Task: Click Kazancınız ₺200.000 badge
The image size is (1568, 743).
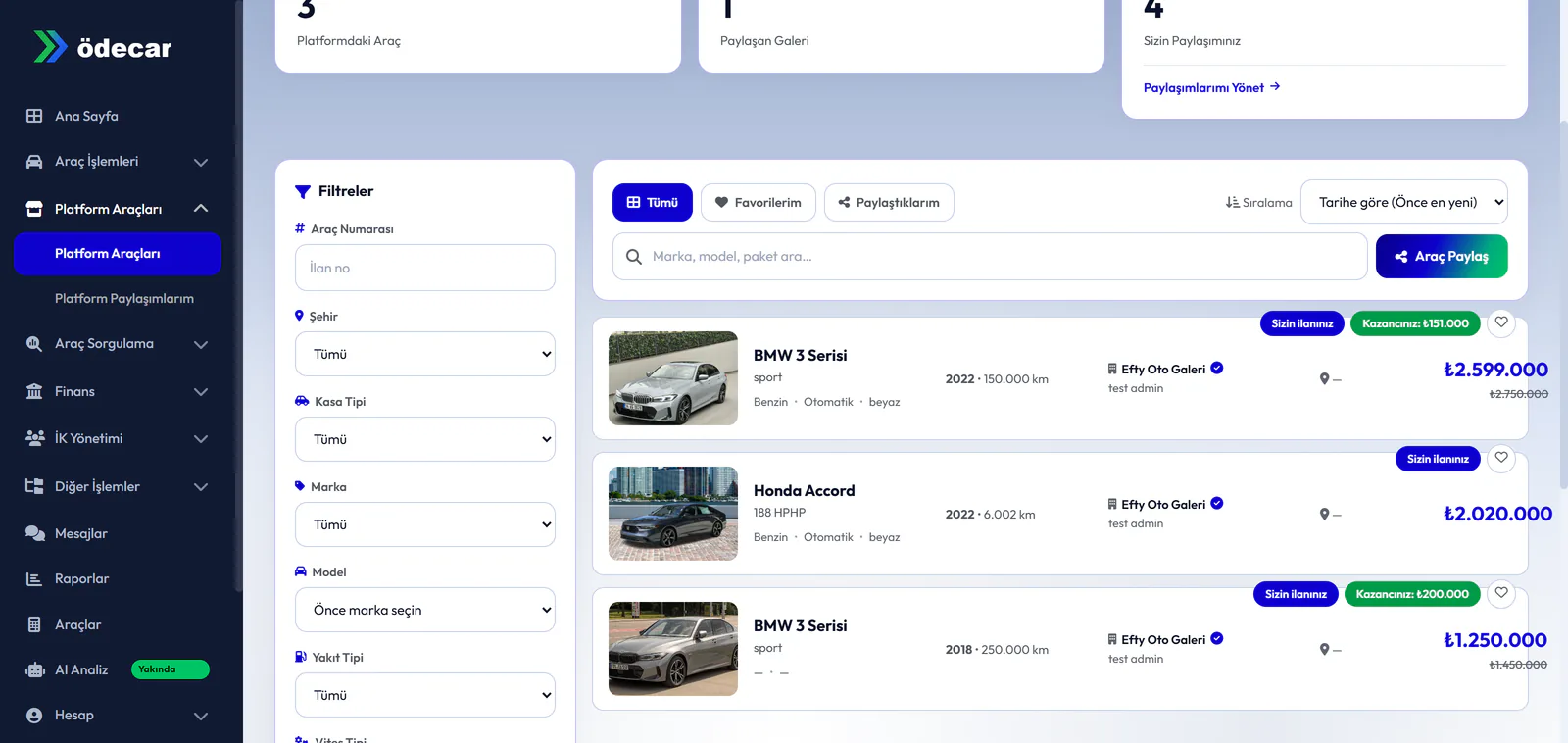Action: (1412, 594)
